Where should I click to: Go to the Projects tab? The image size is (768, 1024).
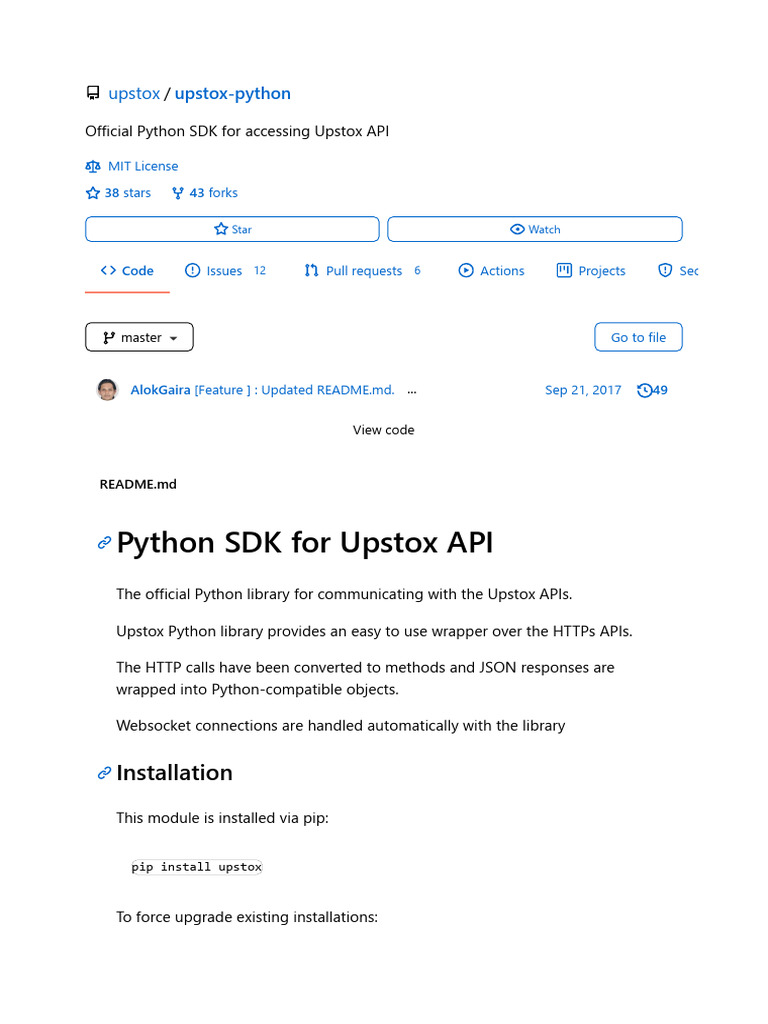591,271
